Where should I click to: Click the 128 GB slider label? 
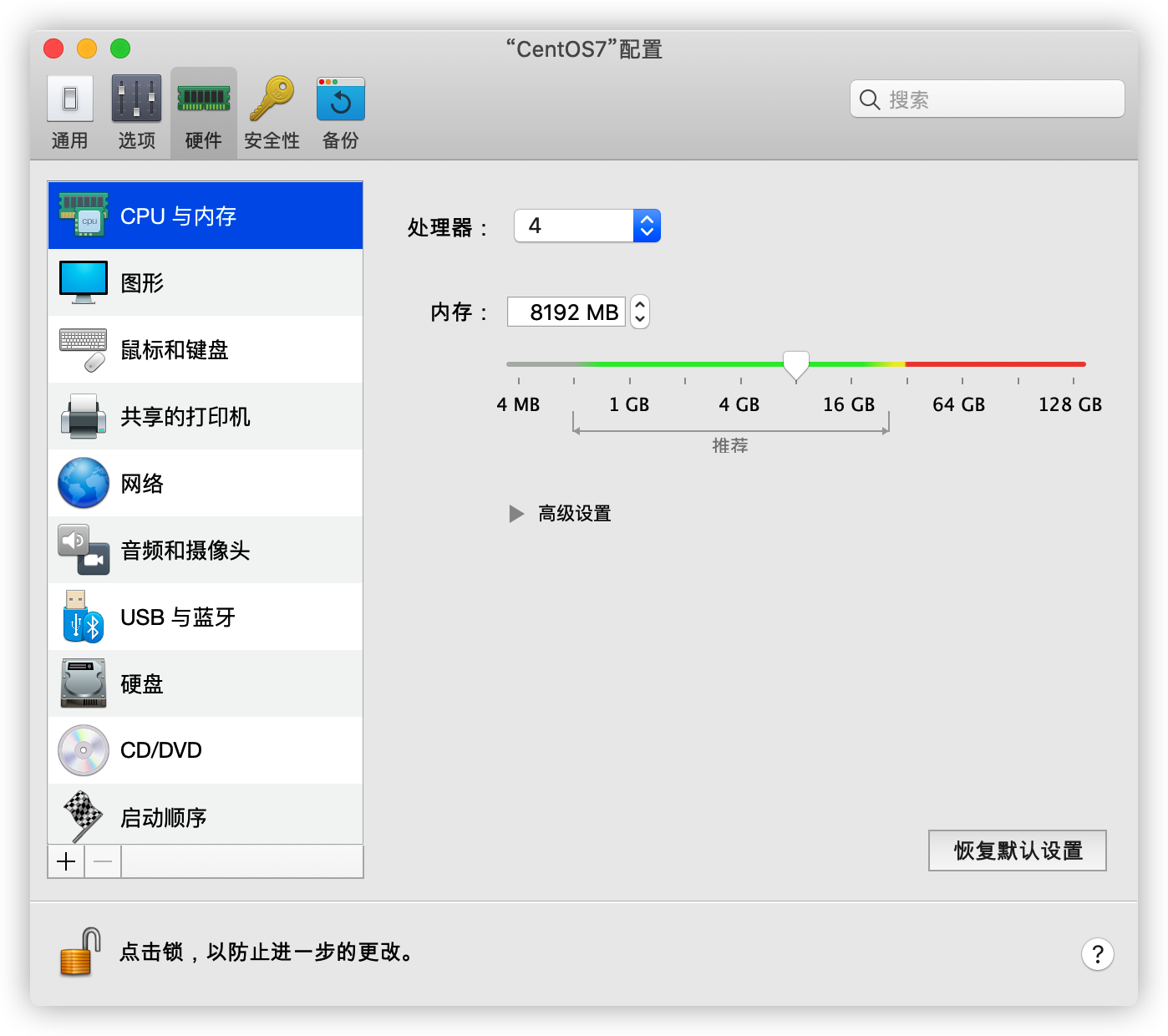[x=1070, y=404]
